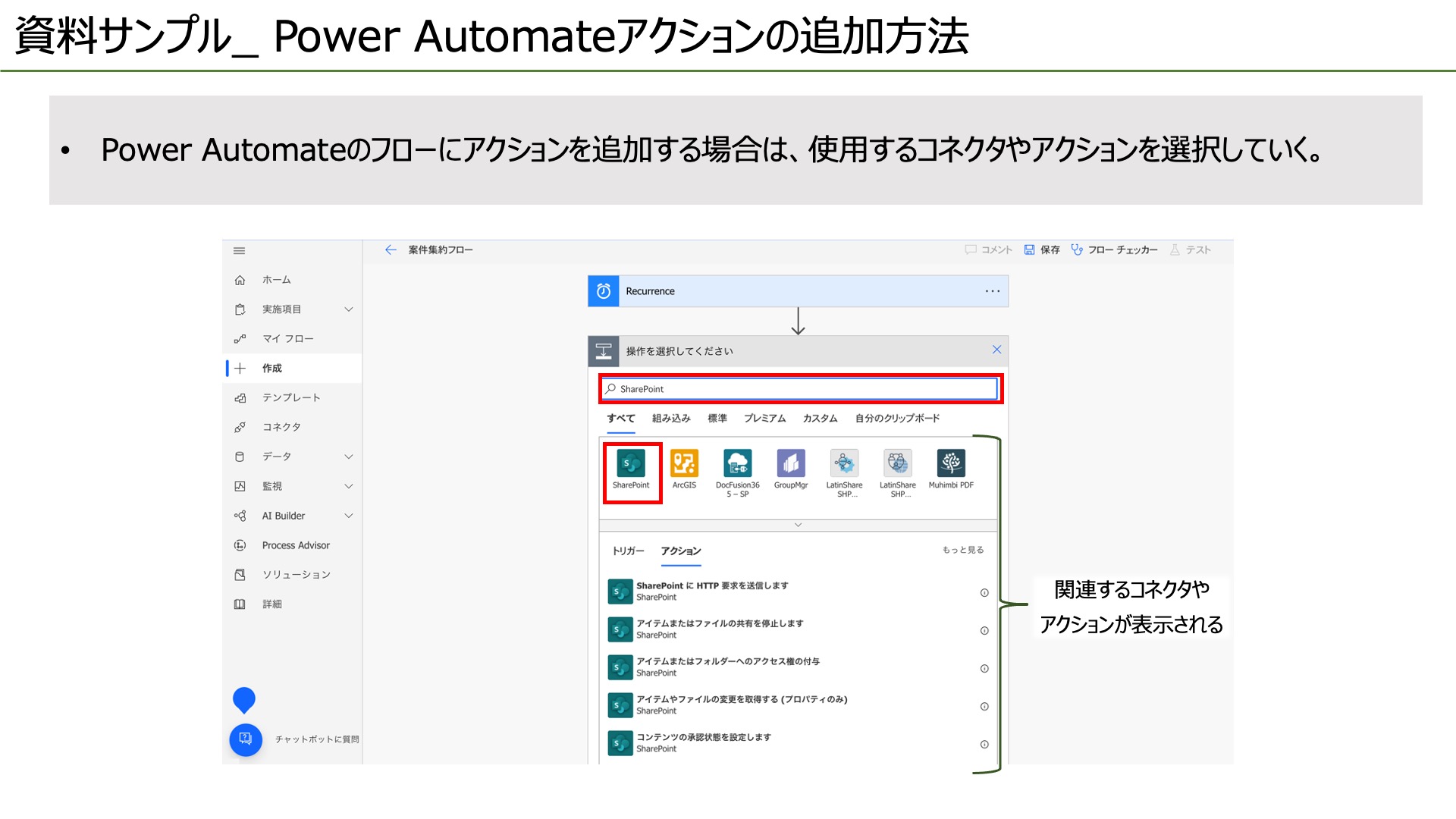Expand the データ chevron

click(x=349, y=457)
